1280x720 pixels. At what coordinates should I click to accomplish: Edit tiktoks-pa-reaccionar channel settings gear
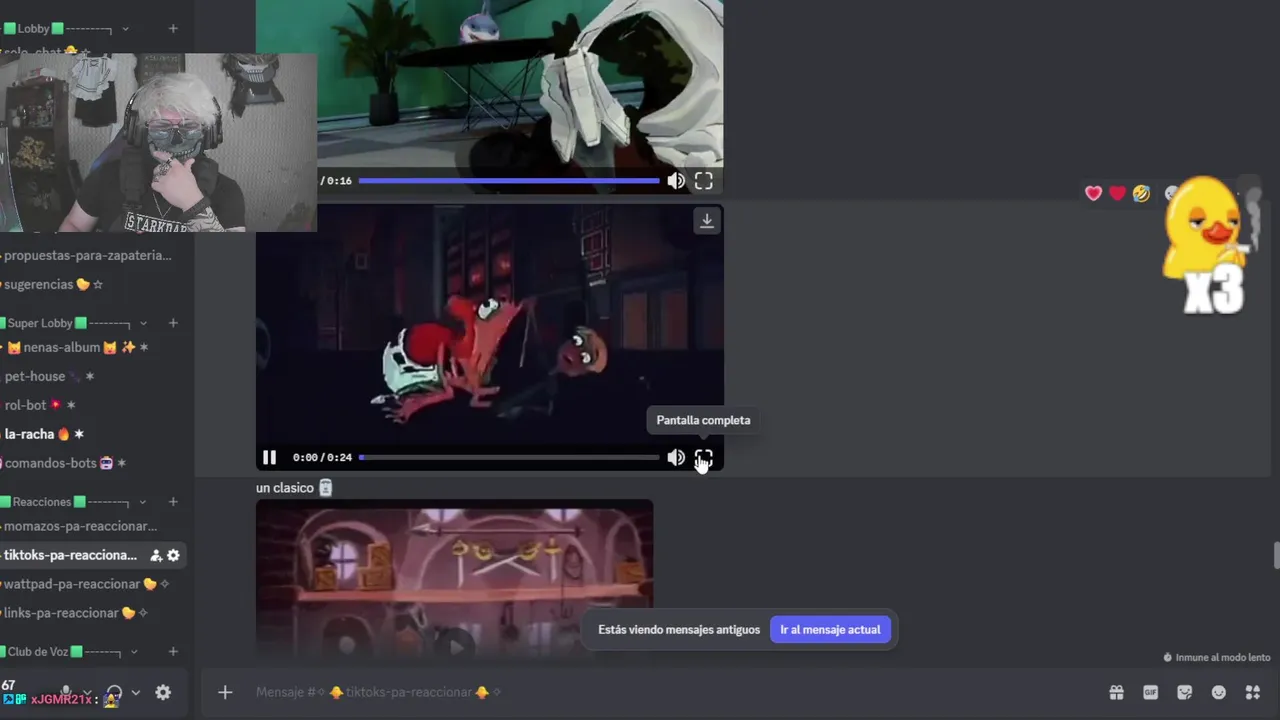(x=173, y=555)
